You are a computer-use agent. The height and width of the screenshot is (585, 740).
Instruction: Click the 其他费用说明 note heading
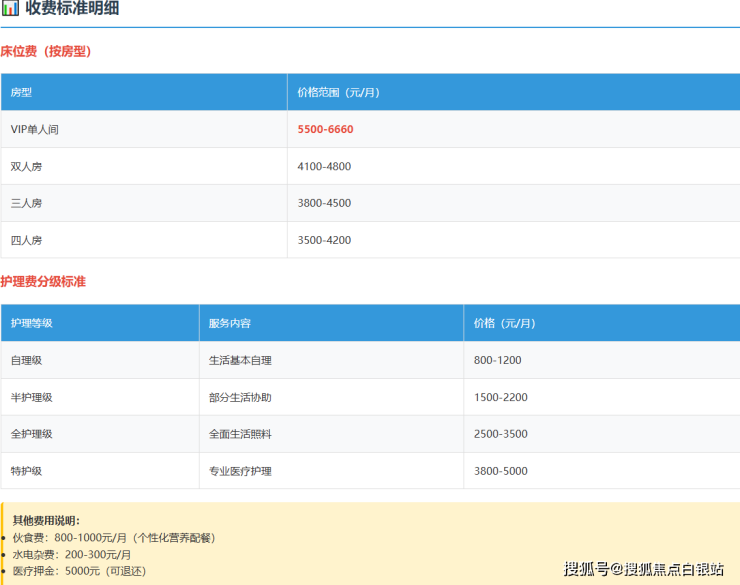pos(46,520)
